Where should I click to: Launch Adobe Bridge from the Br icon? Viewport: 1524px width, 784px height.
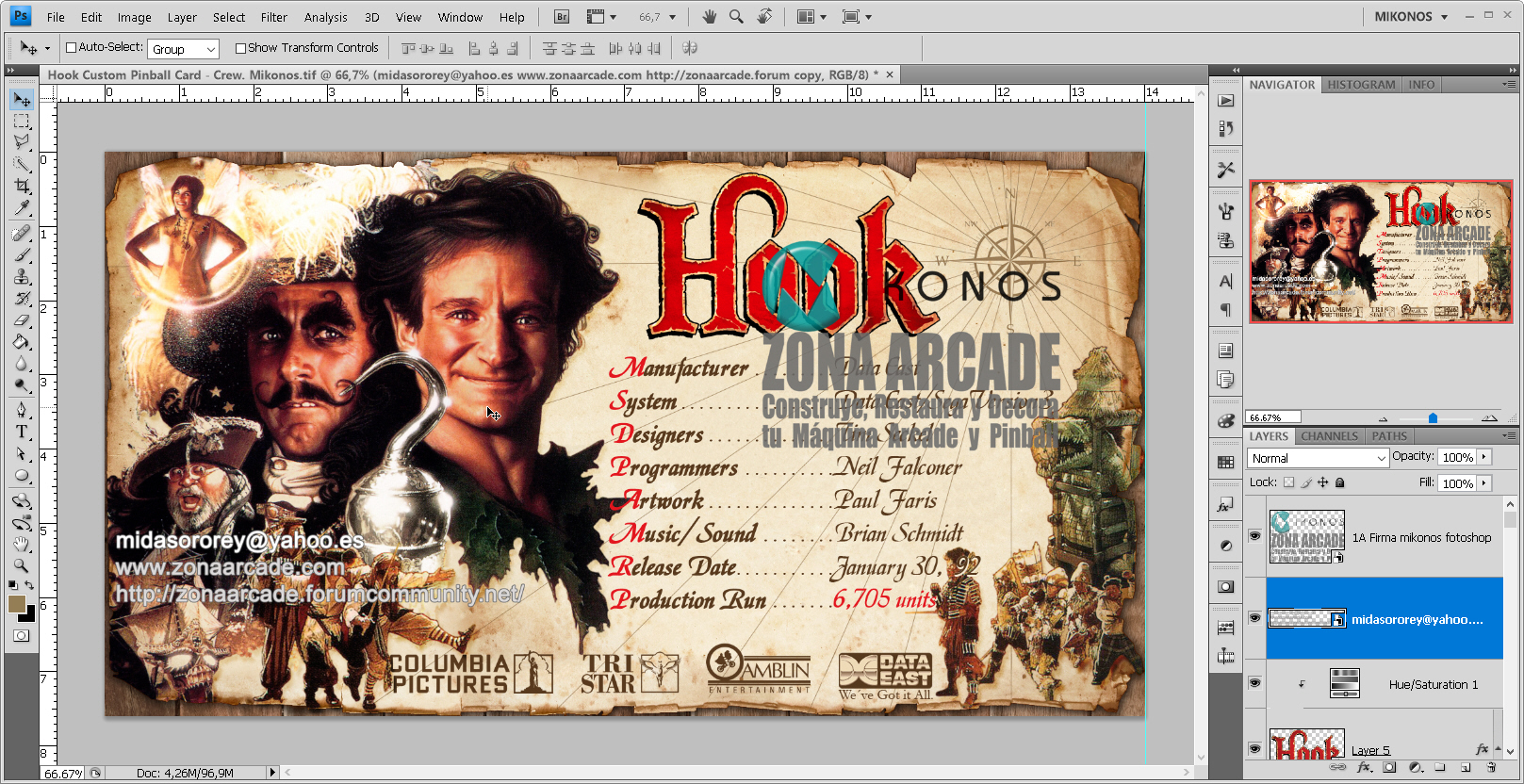562,17
